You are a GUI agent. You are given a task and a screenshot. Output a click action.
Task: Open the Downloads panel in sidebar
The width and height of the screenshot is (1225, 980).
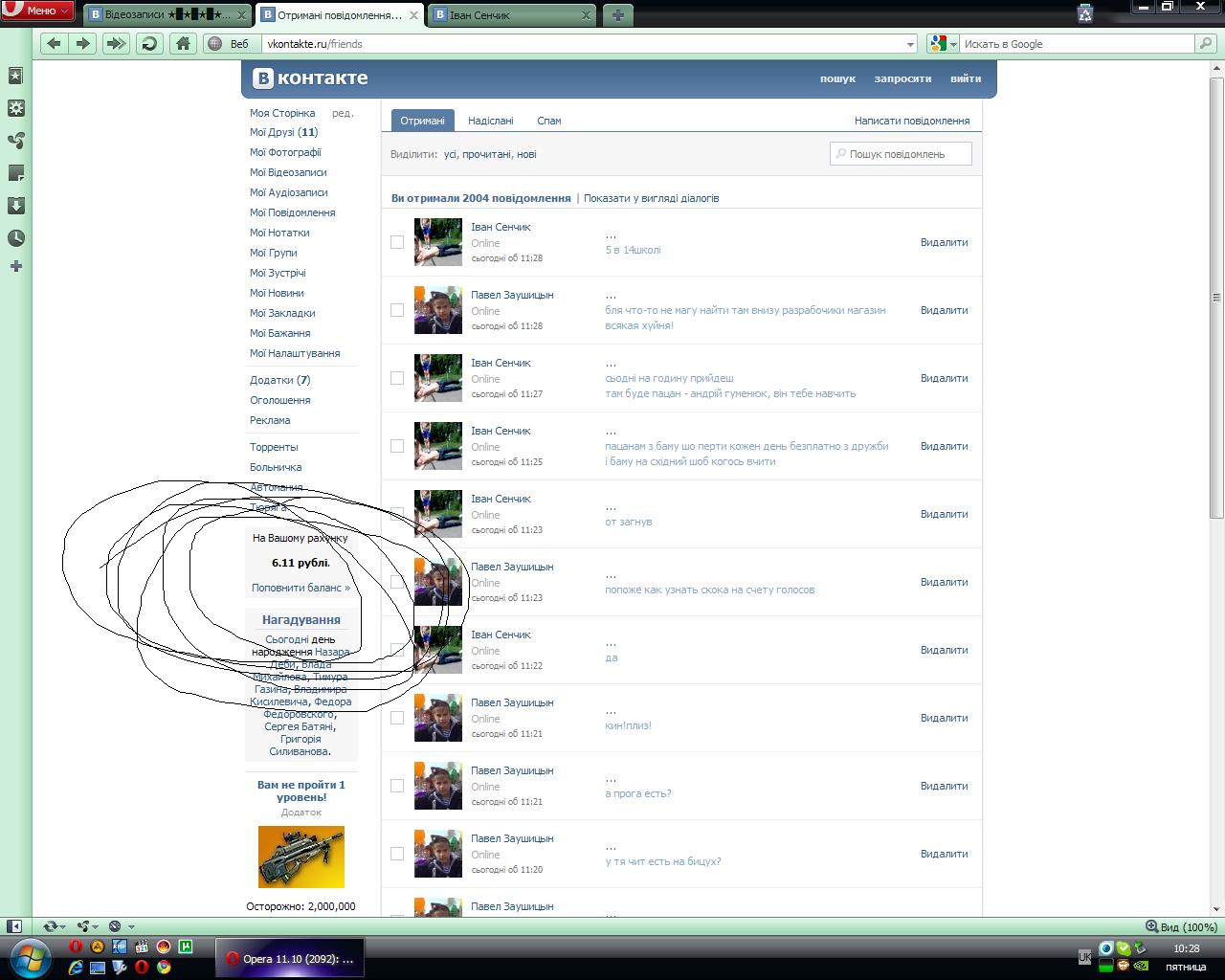15,206
